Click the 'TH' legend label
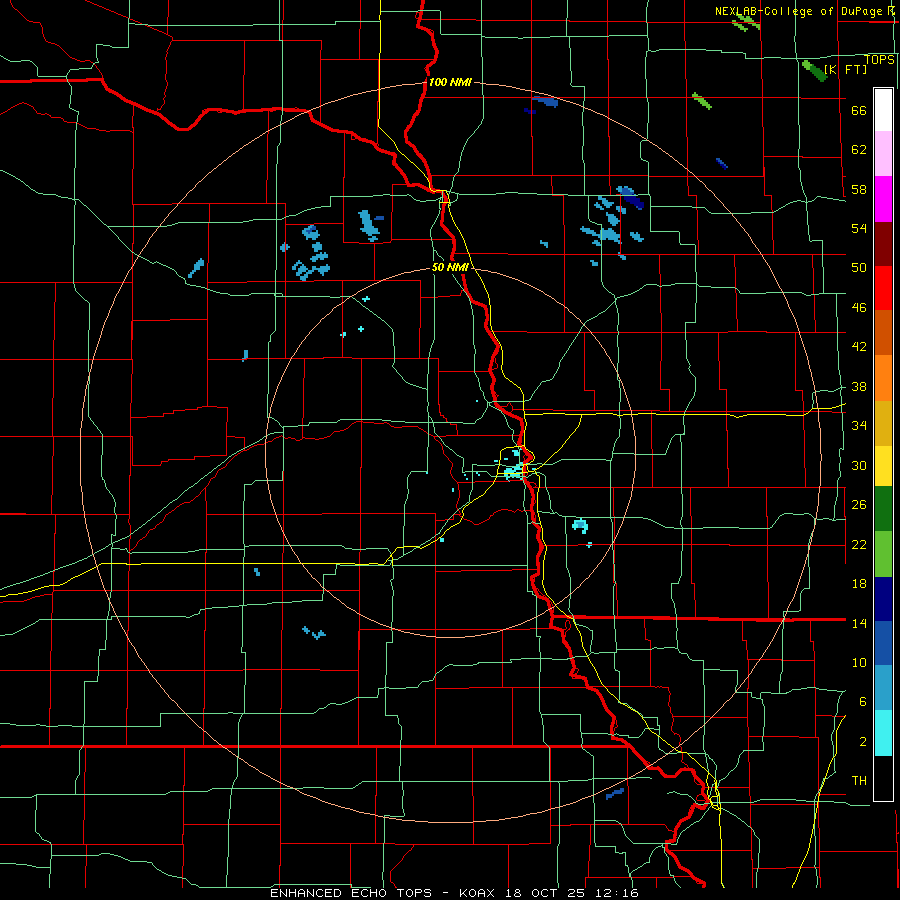The width and height of the screenshot is (900, 900). pos(859,781)
